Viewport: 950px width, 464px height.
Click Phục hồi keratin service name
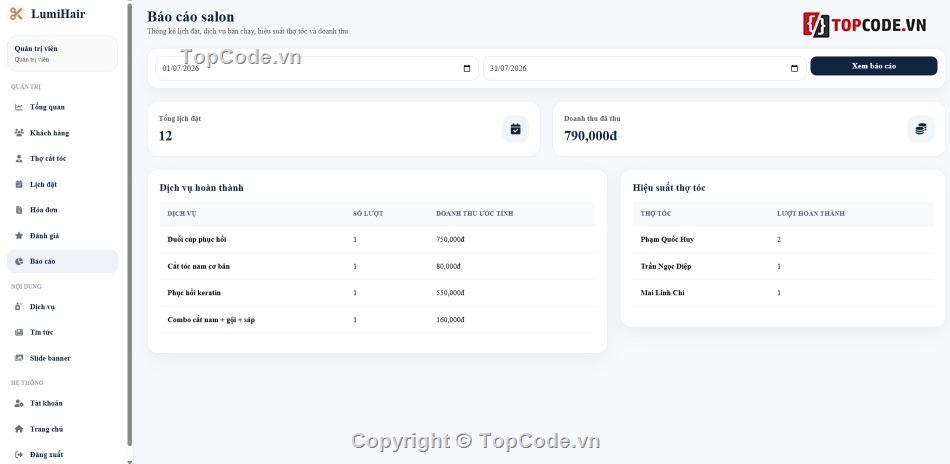[194, 293]
